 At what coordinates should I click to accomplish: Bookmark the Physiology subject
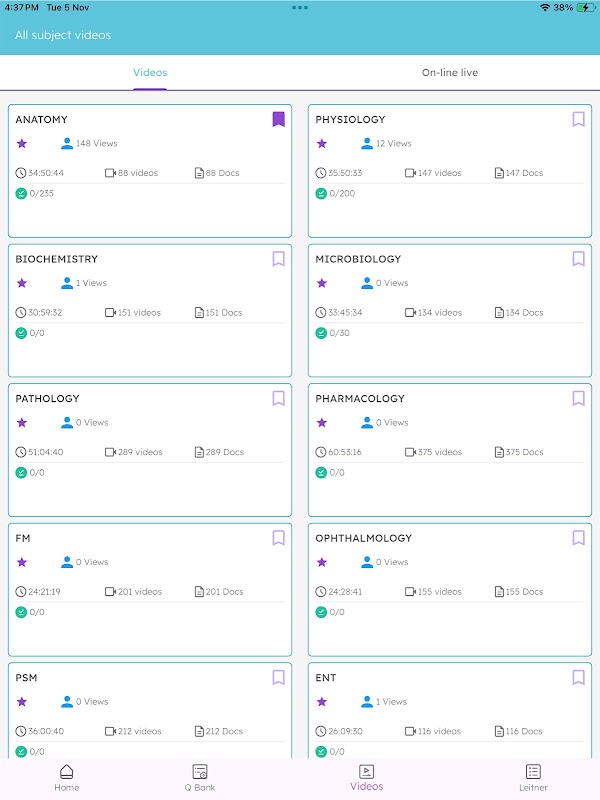click(578, 120)
